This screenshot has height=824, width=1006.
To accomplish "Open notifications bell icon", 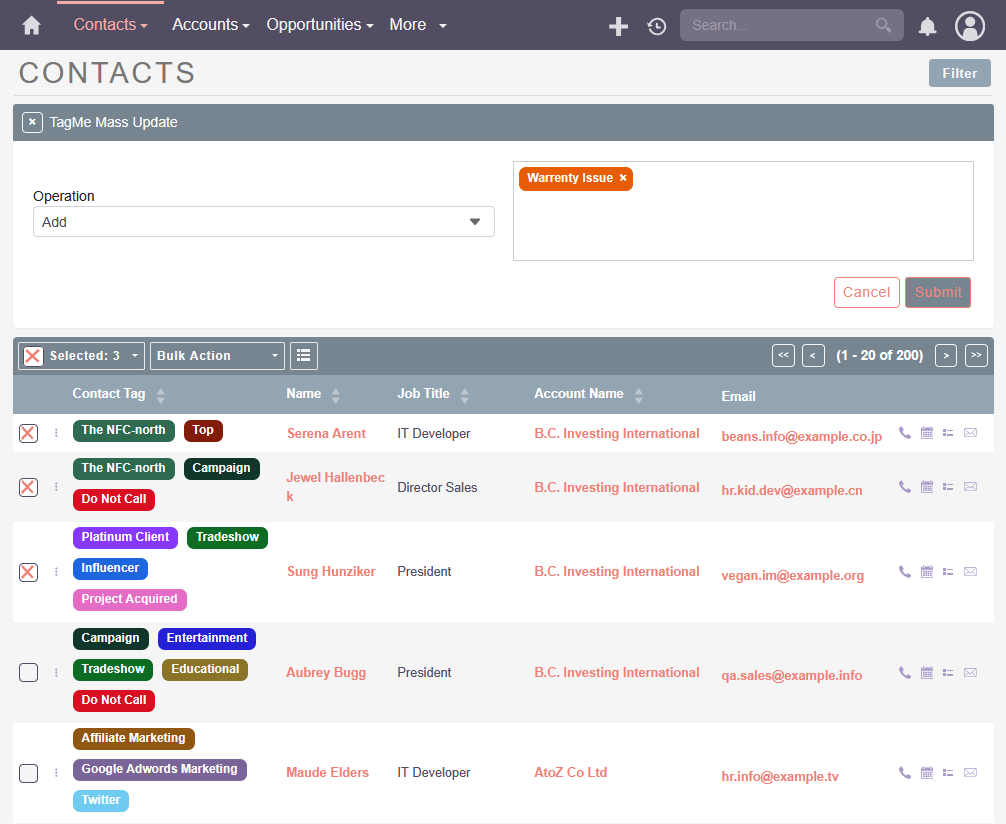I will (927, 26).
